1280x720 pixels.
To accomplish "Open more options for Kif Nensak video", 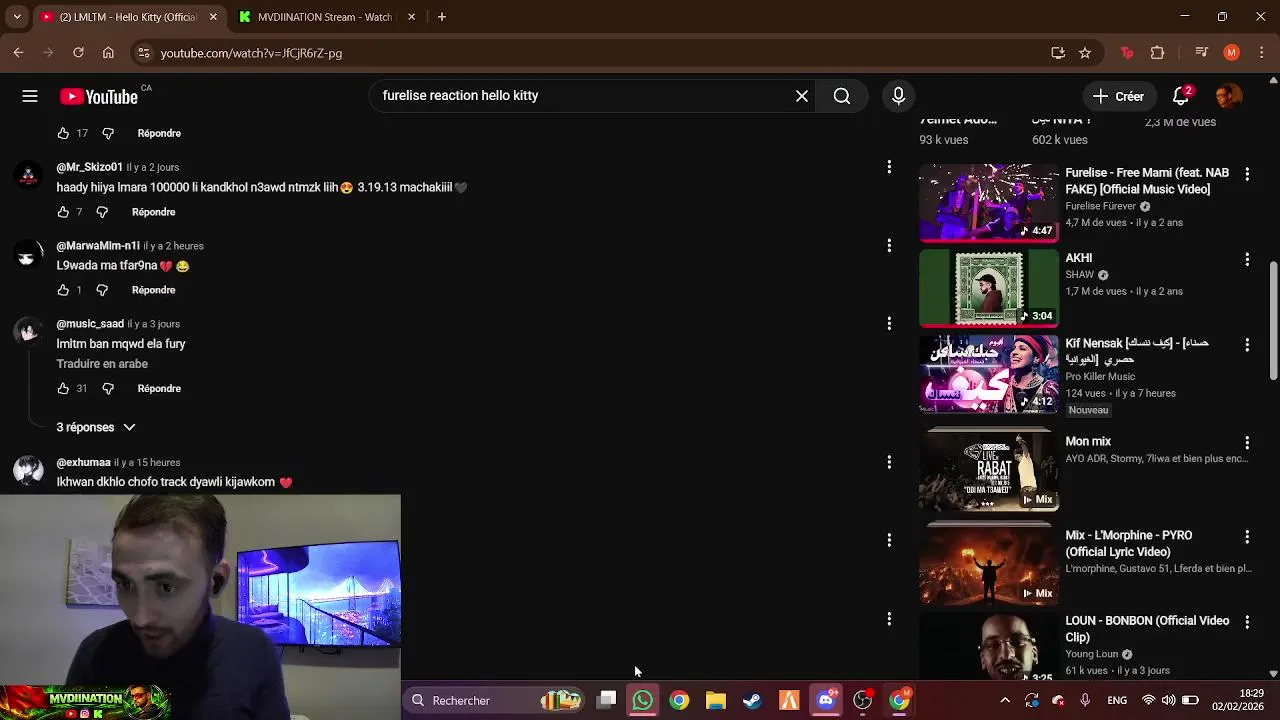I will [x=1247, y=344].
